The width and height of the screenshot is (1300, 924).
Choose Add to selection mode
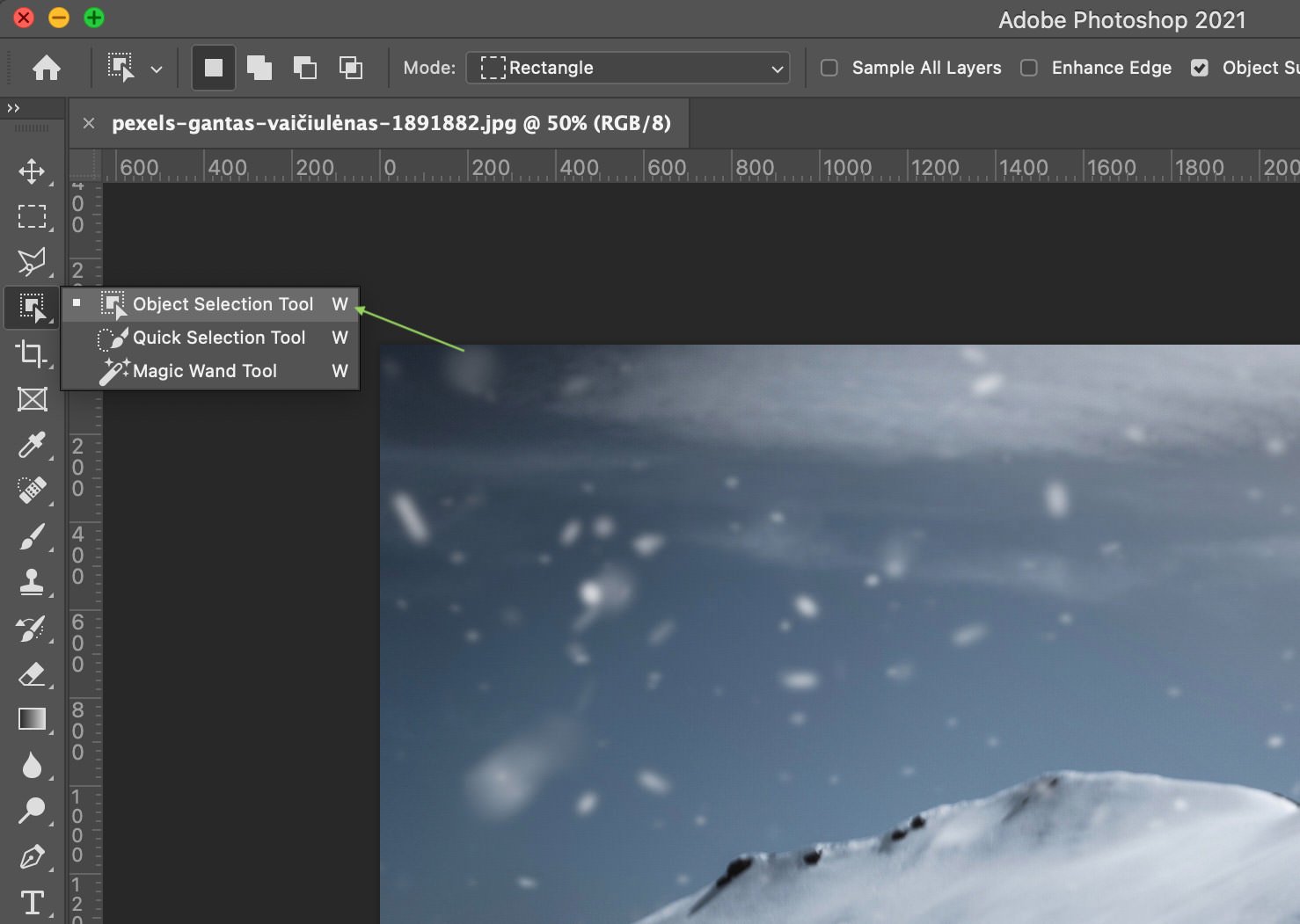(259, 68)
